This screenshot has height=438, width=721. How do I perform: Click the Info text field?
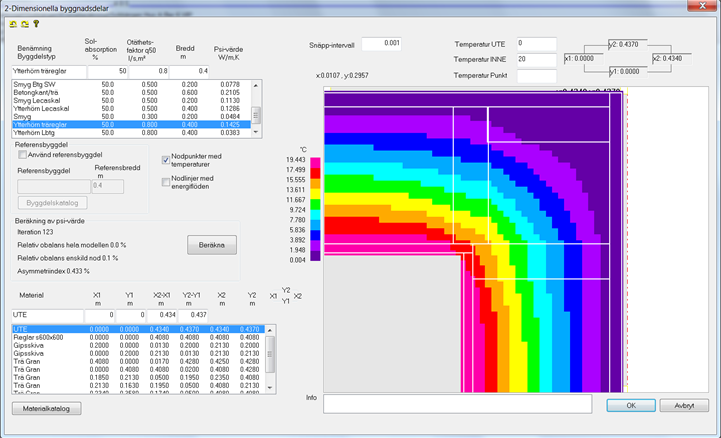pyautogui.click(x=458, y=404)
